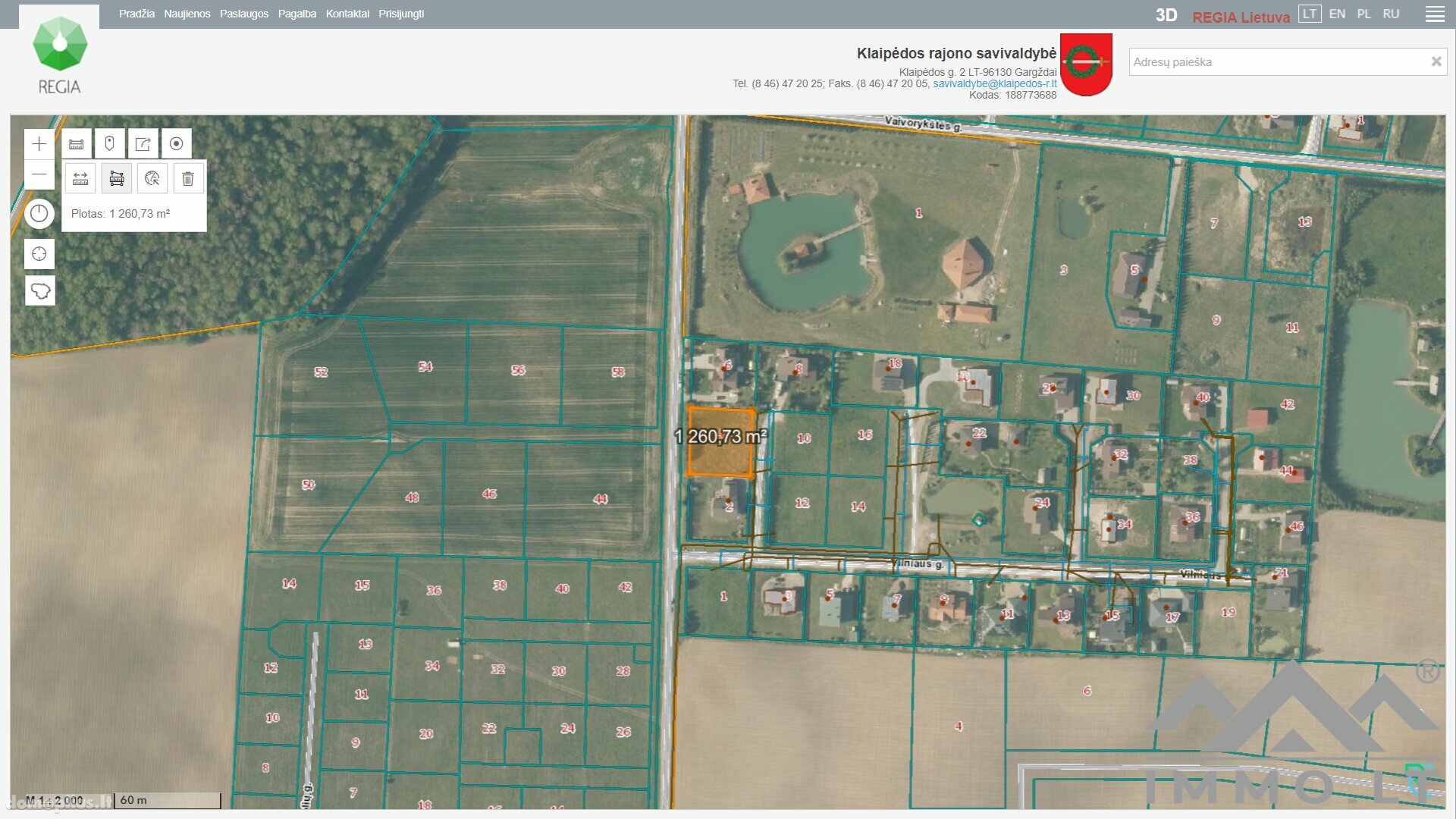Click the Vaivorykštės g. street label
The width and height of the screenshot is (1456, 819).
(x=923, y=124)
